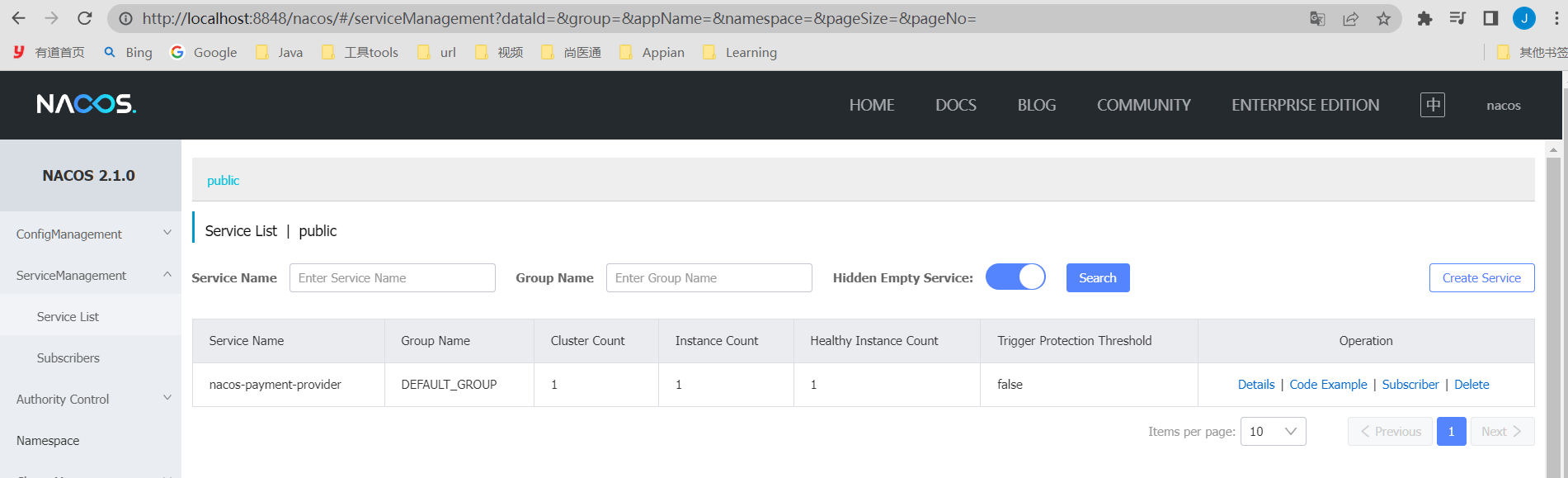Go to HOME in top navigation
The height and width of the screenshot is (478, 1568).
tap(872, 105)
